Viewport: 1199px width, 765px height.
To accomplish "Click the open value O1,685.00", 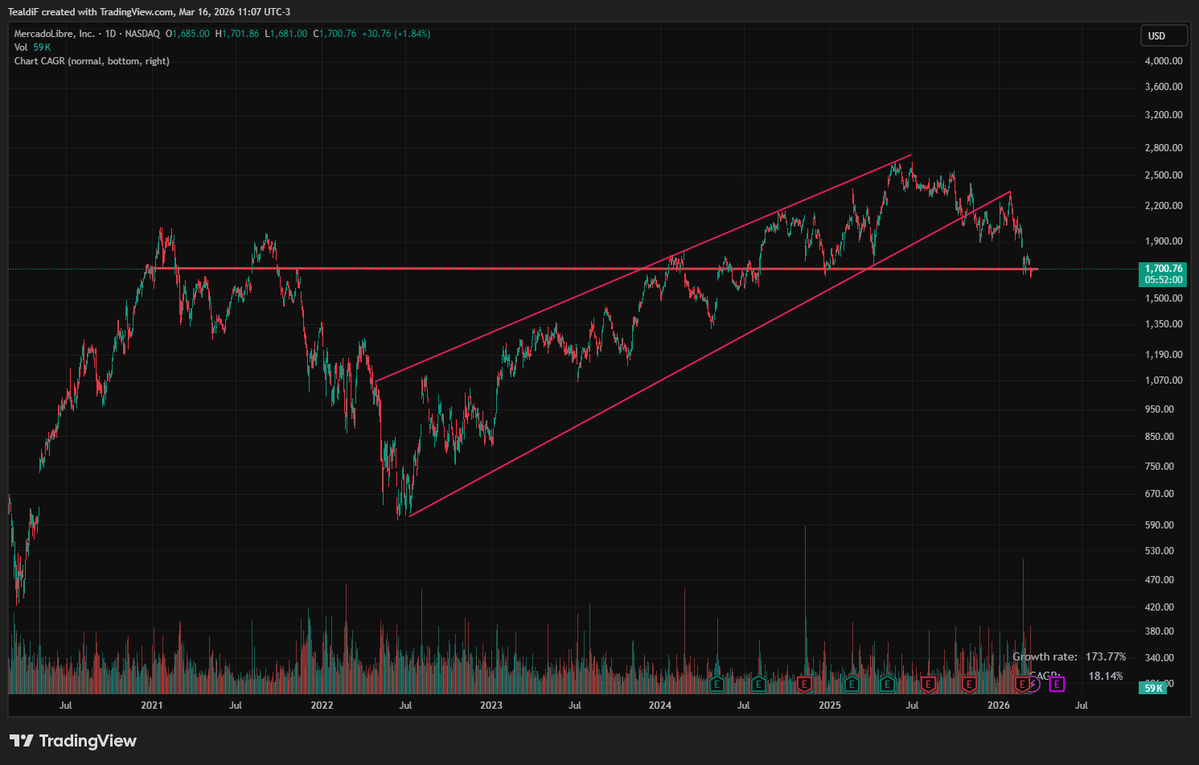I will click(x=187, y=34).
